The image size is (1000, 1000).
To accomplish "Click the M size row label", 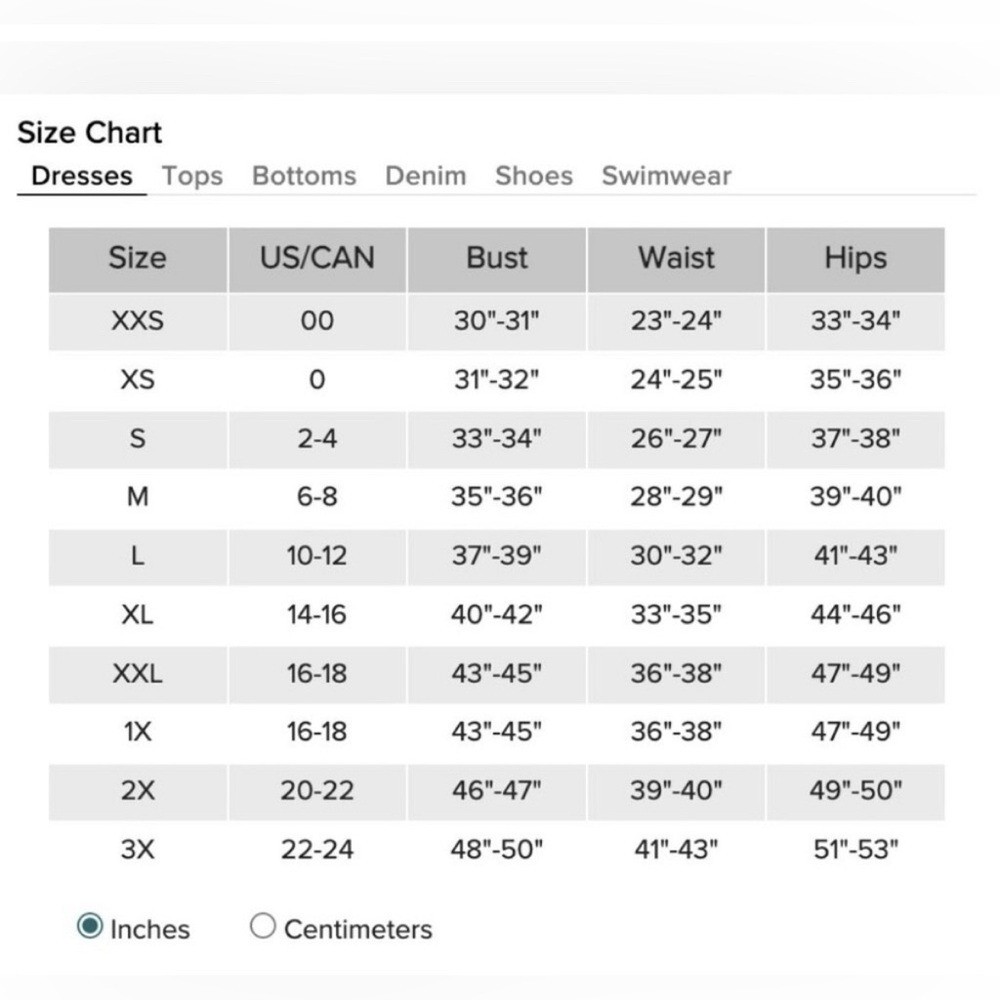I will pos(138,497).
